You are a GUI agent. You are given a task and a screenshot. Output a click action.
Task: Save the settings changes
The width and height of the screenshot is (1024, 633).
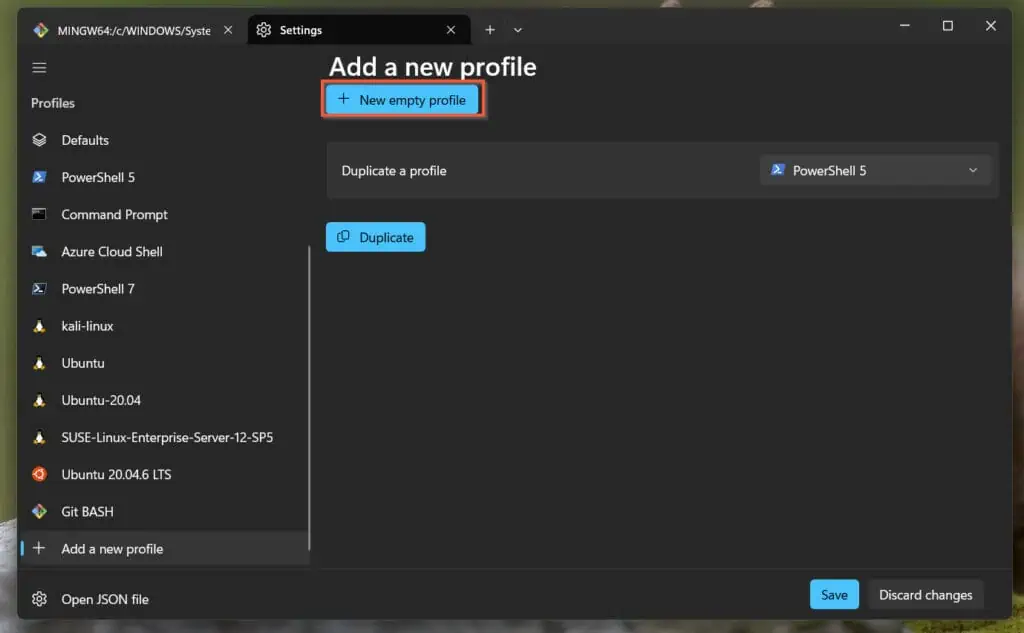[x=834, y=594]
